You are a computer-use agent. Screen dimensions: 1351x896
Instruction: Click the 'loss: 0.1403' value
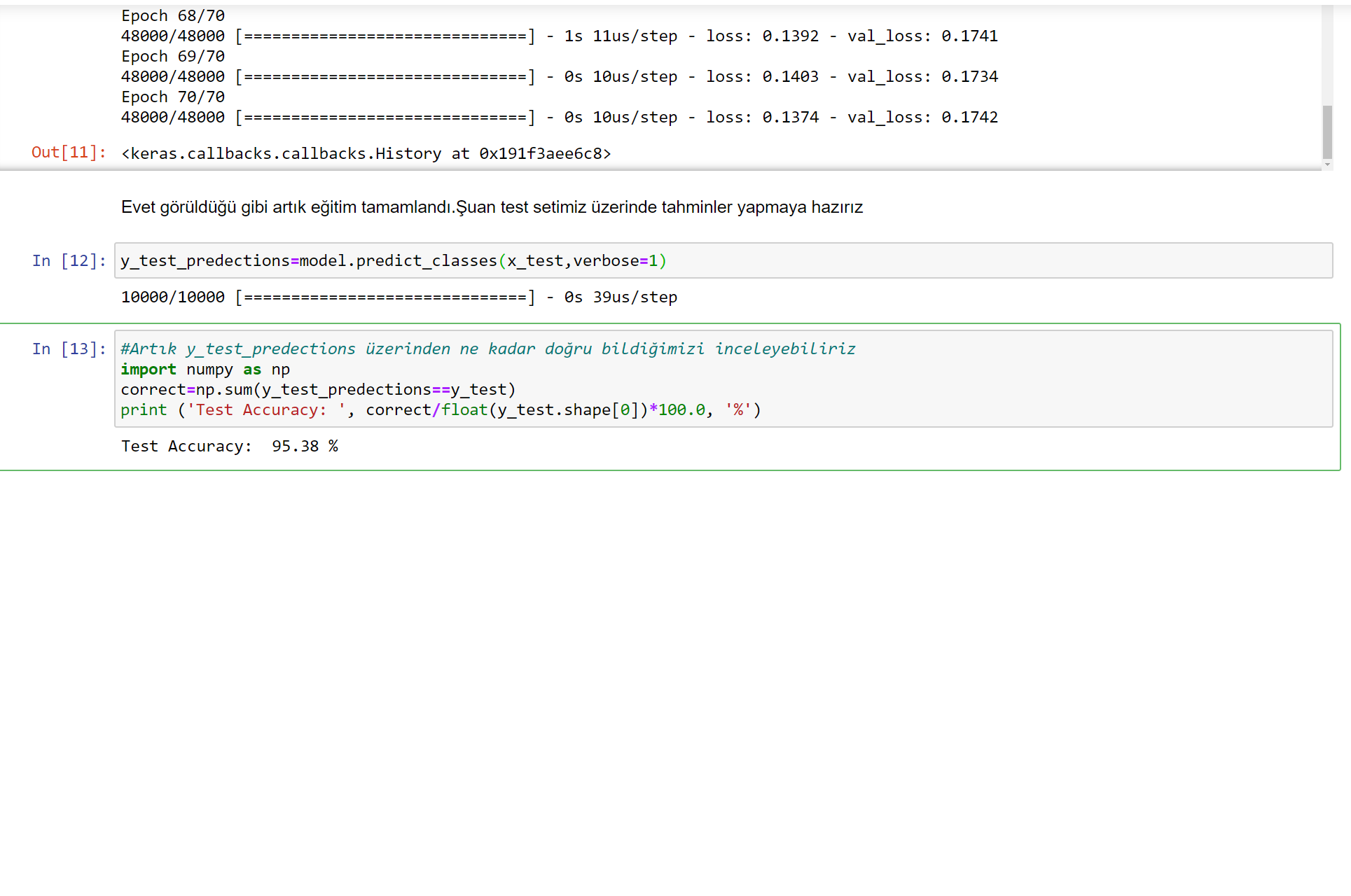click(x=762, y=76)
